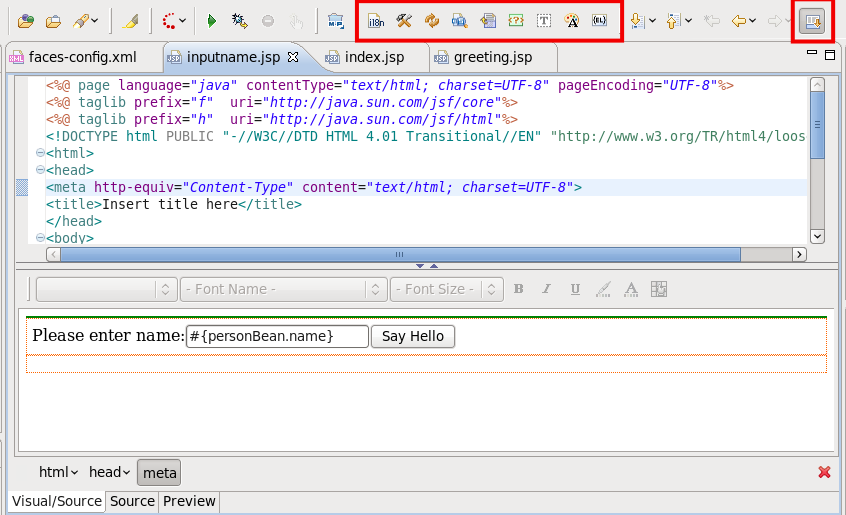Click the #{personBean.name} input field
846x515 pixels.
tap(277, 336)
